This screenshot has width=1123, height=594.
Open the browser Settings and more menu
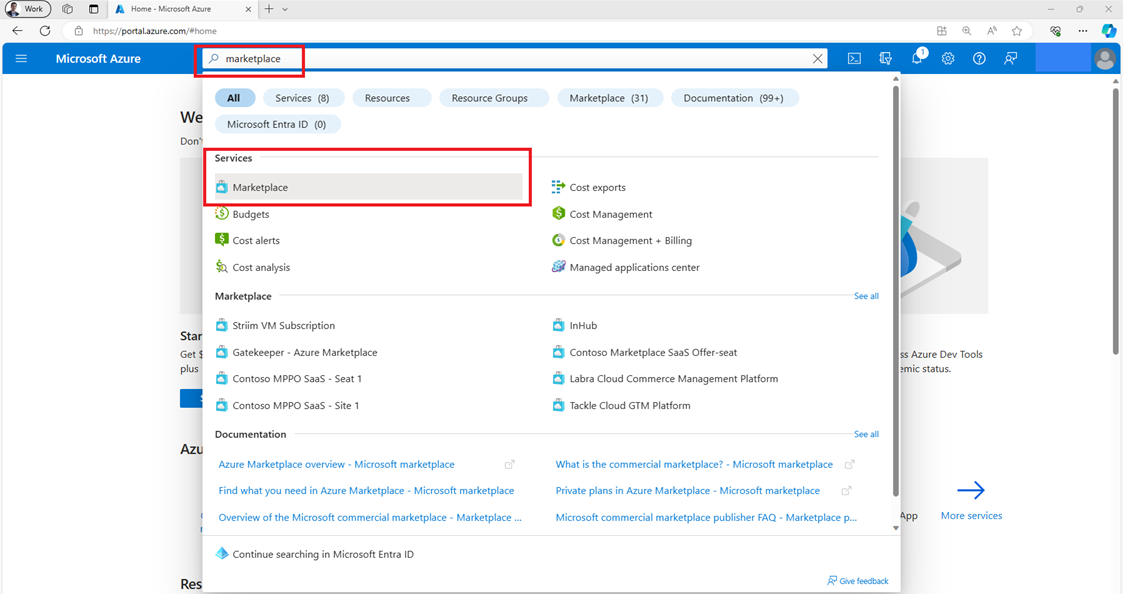[1082, 31]
